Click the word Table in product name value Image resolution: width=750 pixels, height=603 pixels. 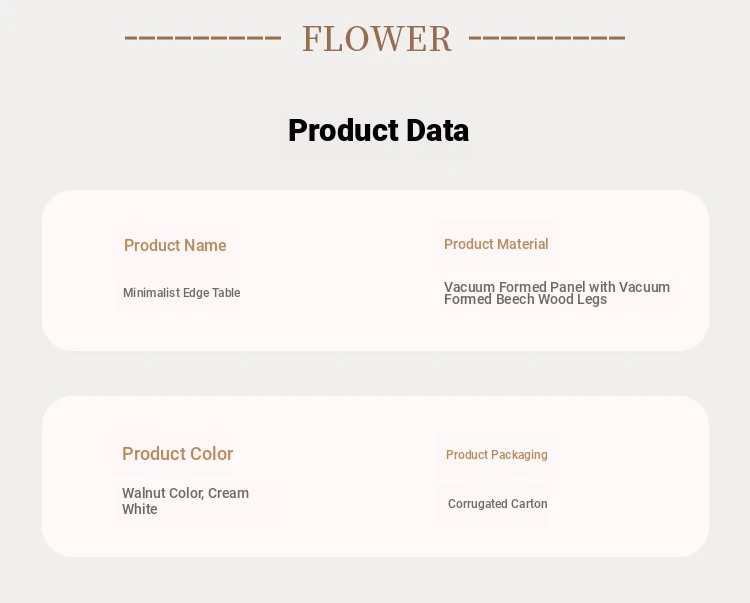pos(225,293)
